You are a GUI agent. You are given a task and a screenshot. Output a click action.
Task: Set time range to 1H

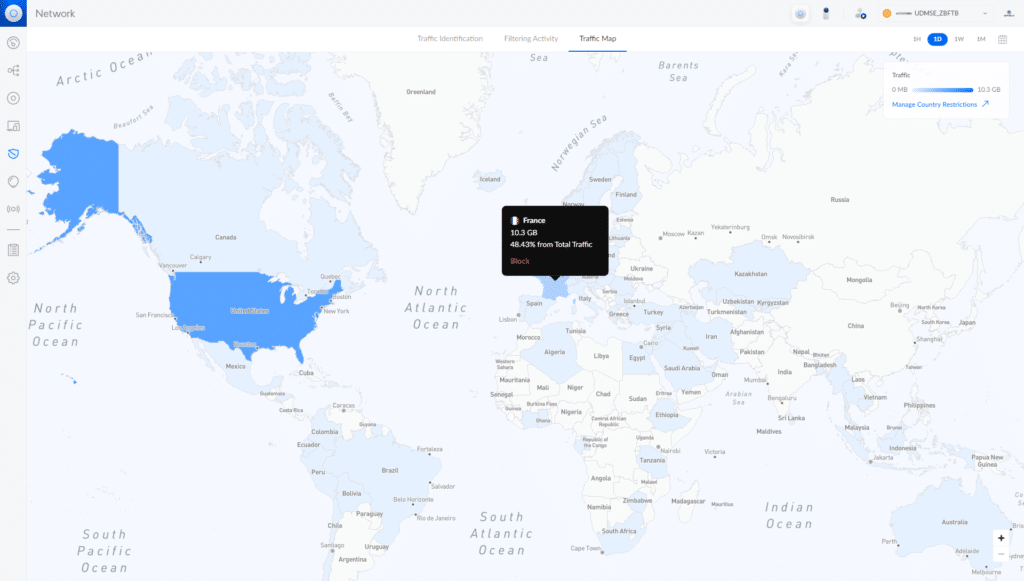(x=917, y=39)
